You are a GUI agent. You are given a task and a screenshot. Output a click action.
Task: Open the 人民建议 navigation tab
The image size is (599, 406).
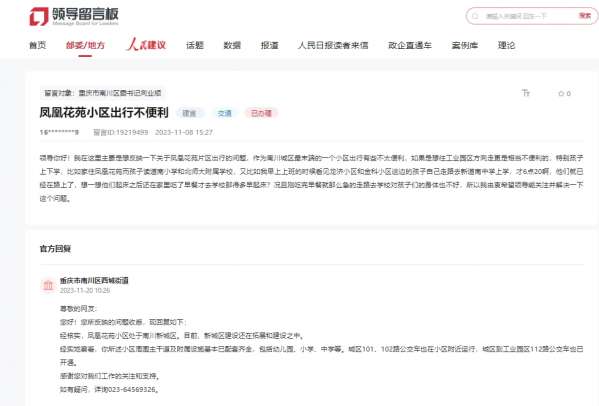146,44
